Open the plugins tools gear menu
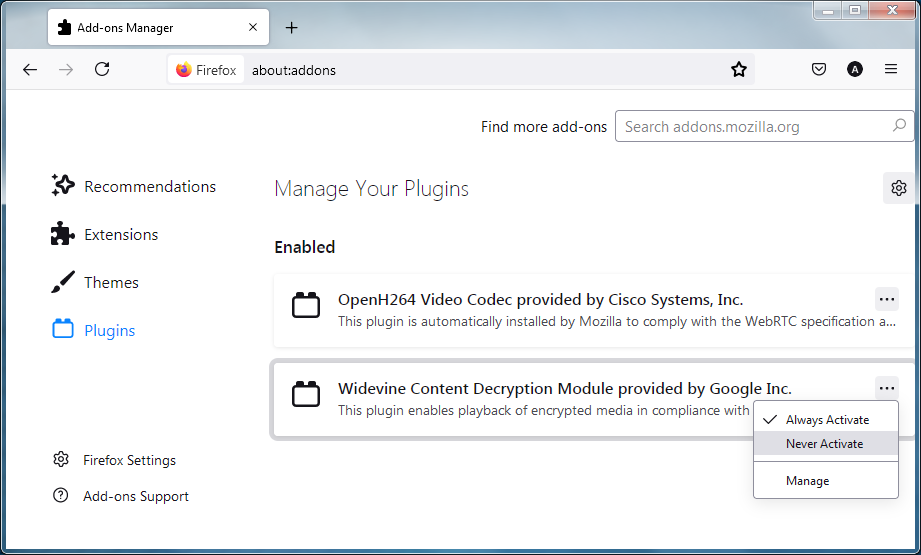 [898, 188]
